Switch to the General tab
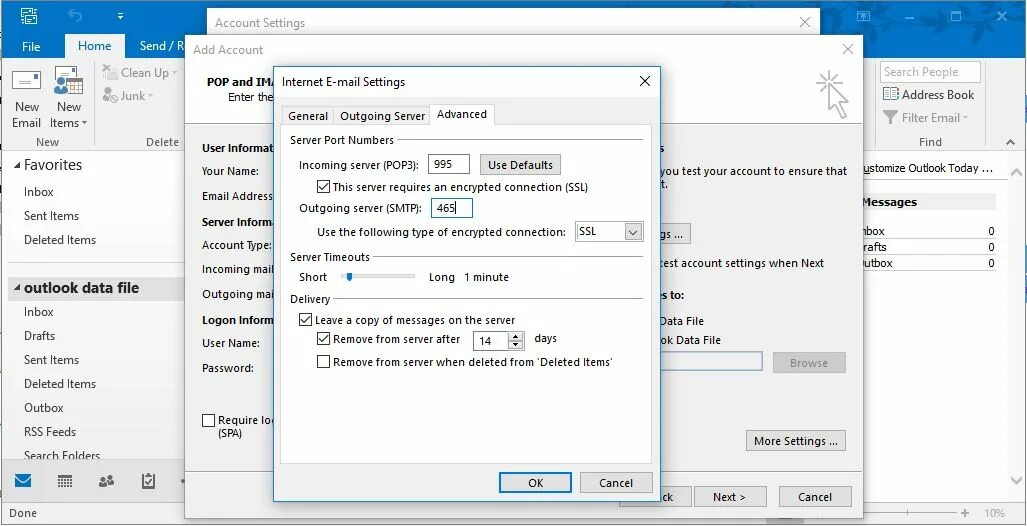The height and width of the screenshot is (526, 1027). 308,116
